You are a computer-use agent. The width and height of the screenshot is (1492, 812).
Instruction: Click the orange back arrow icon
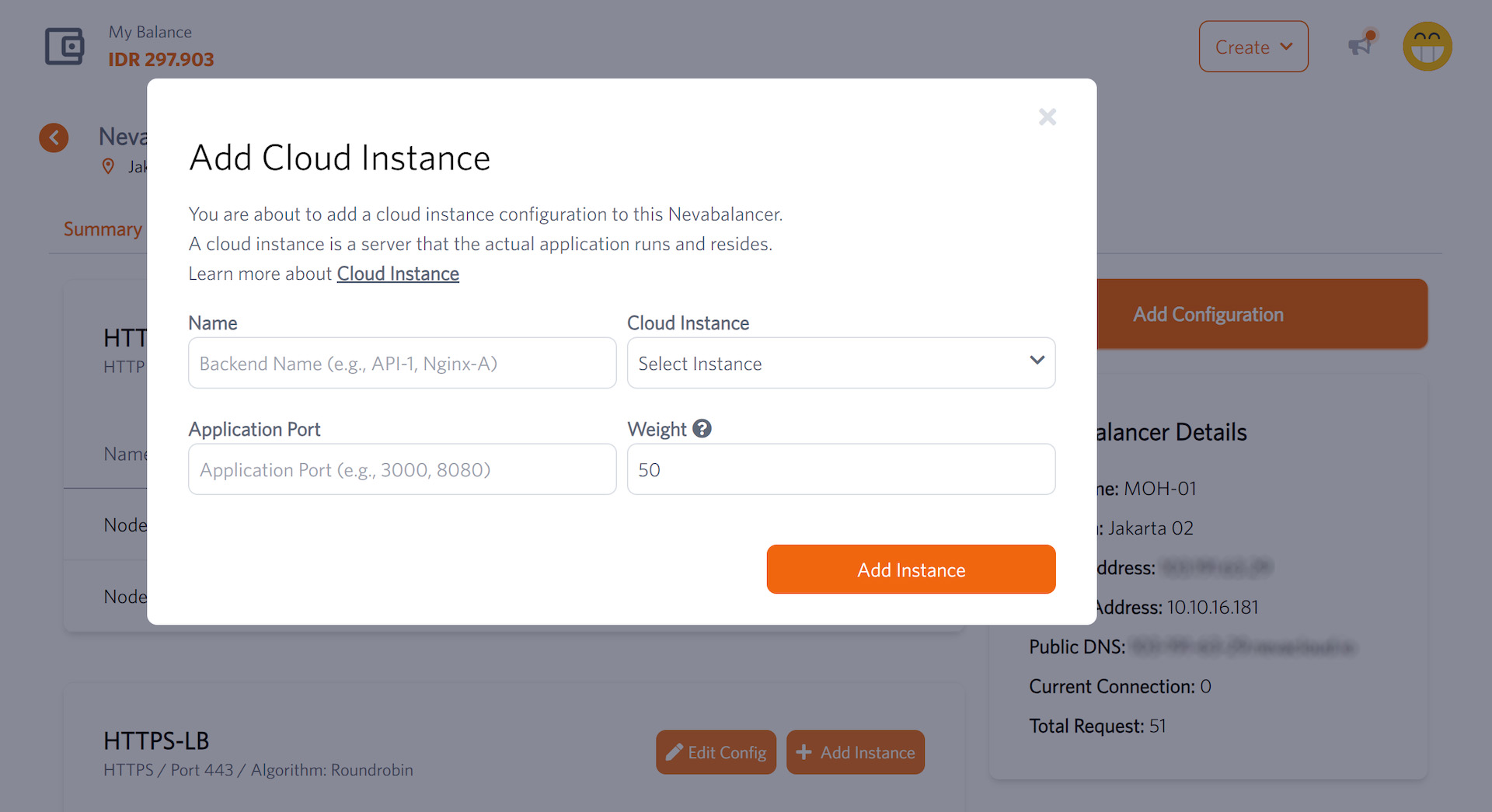point(54,138)
